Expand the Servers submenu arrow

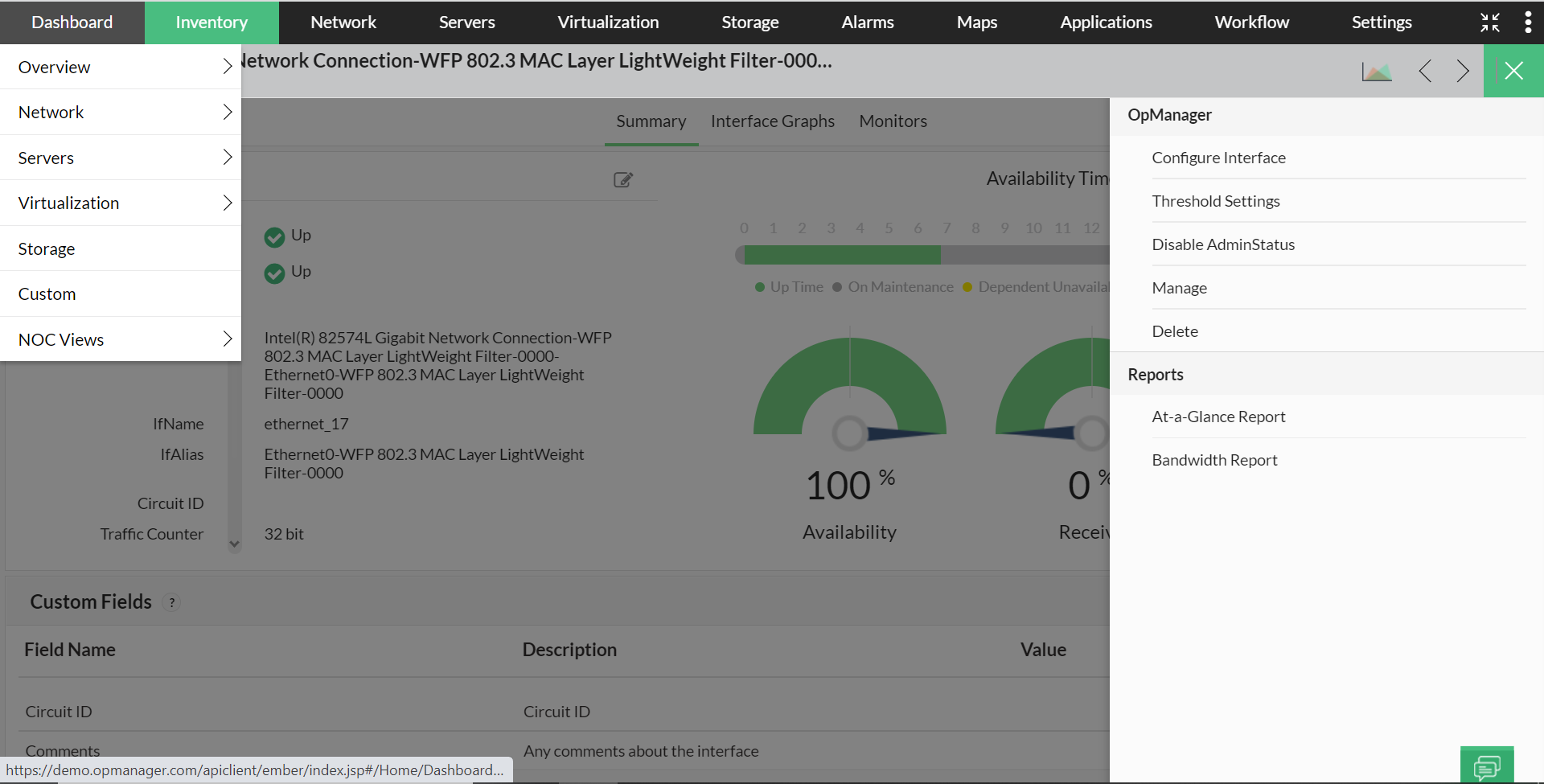coord(227,158)
